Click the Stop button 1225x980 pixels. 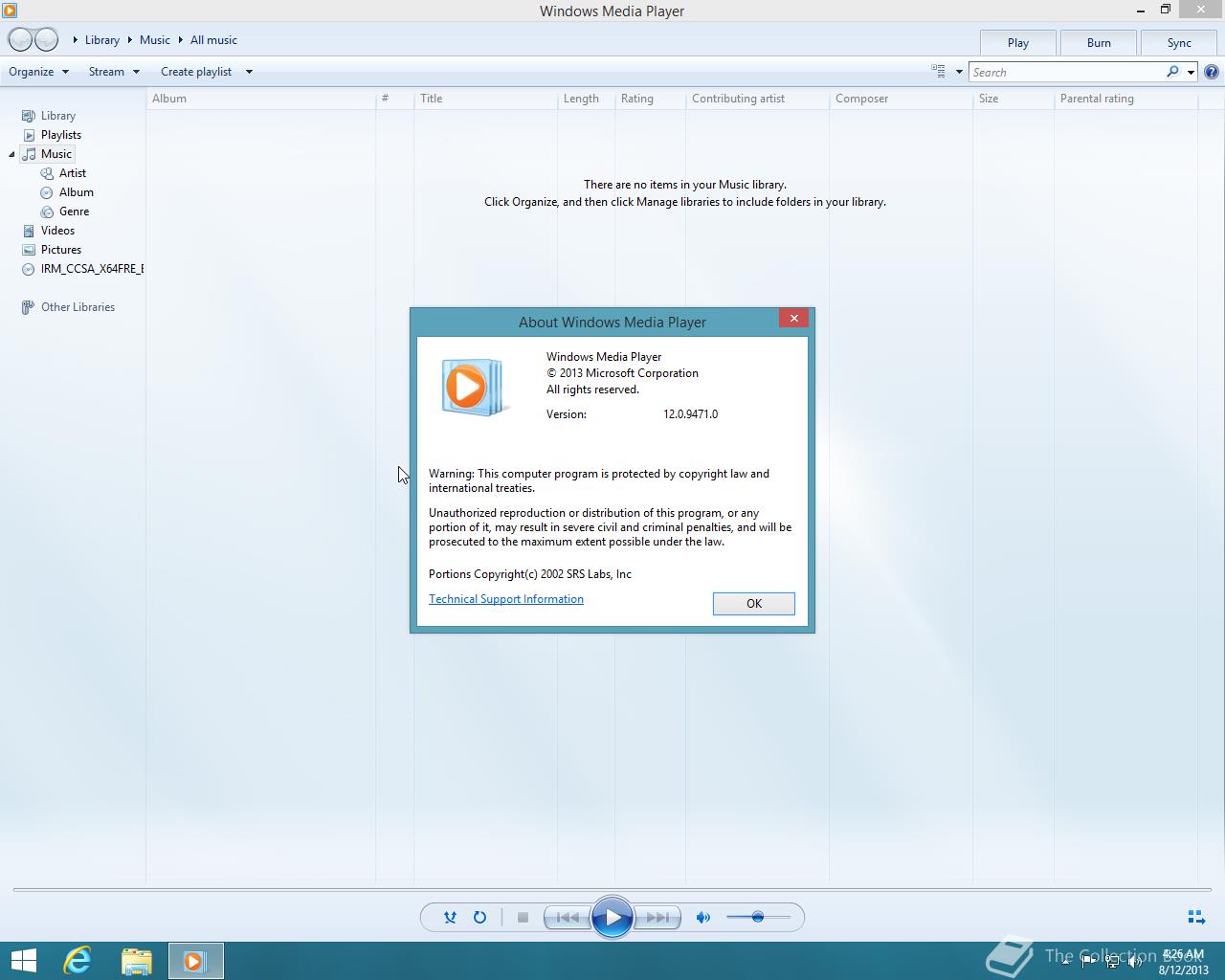523,917
